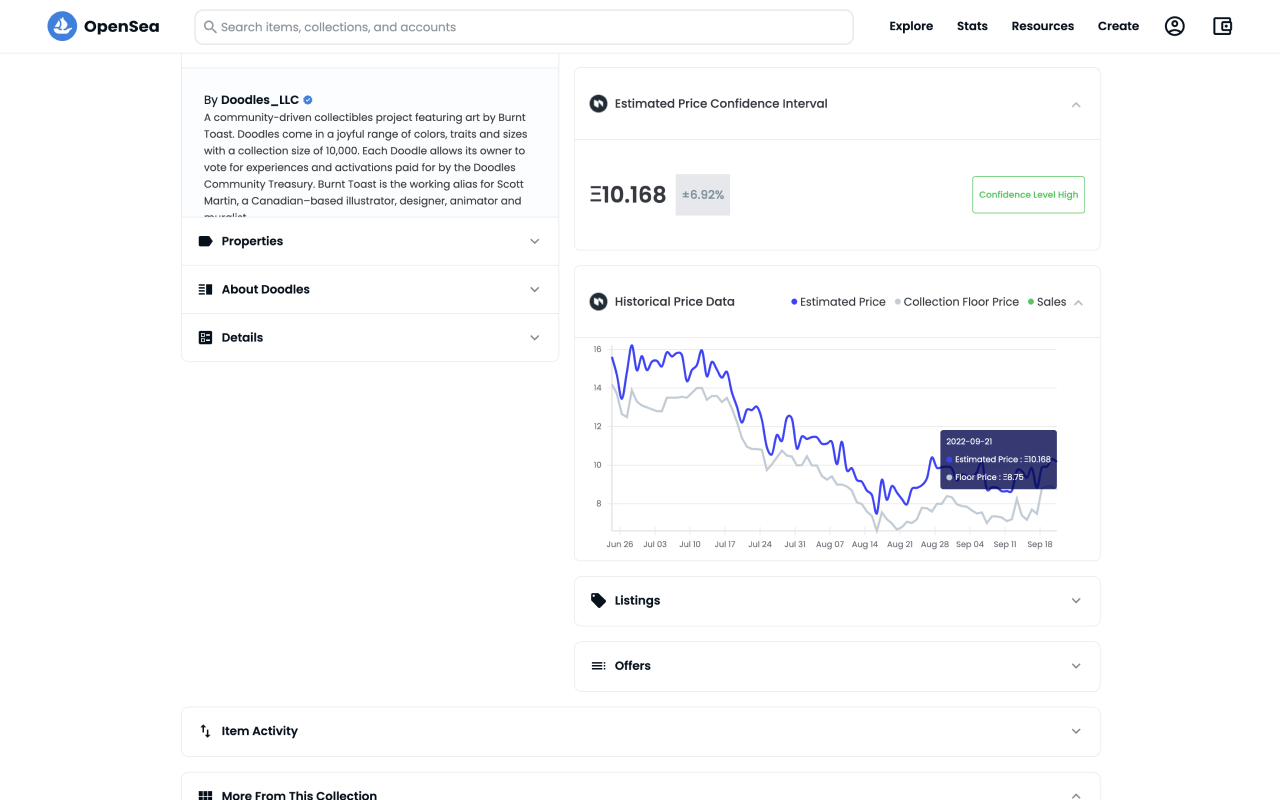Expand the Offers panel chevron

pos(1076,666)
